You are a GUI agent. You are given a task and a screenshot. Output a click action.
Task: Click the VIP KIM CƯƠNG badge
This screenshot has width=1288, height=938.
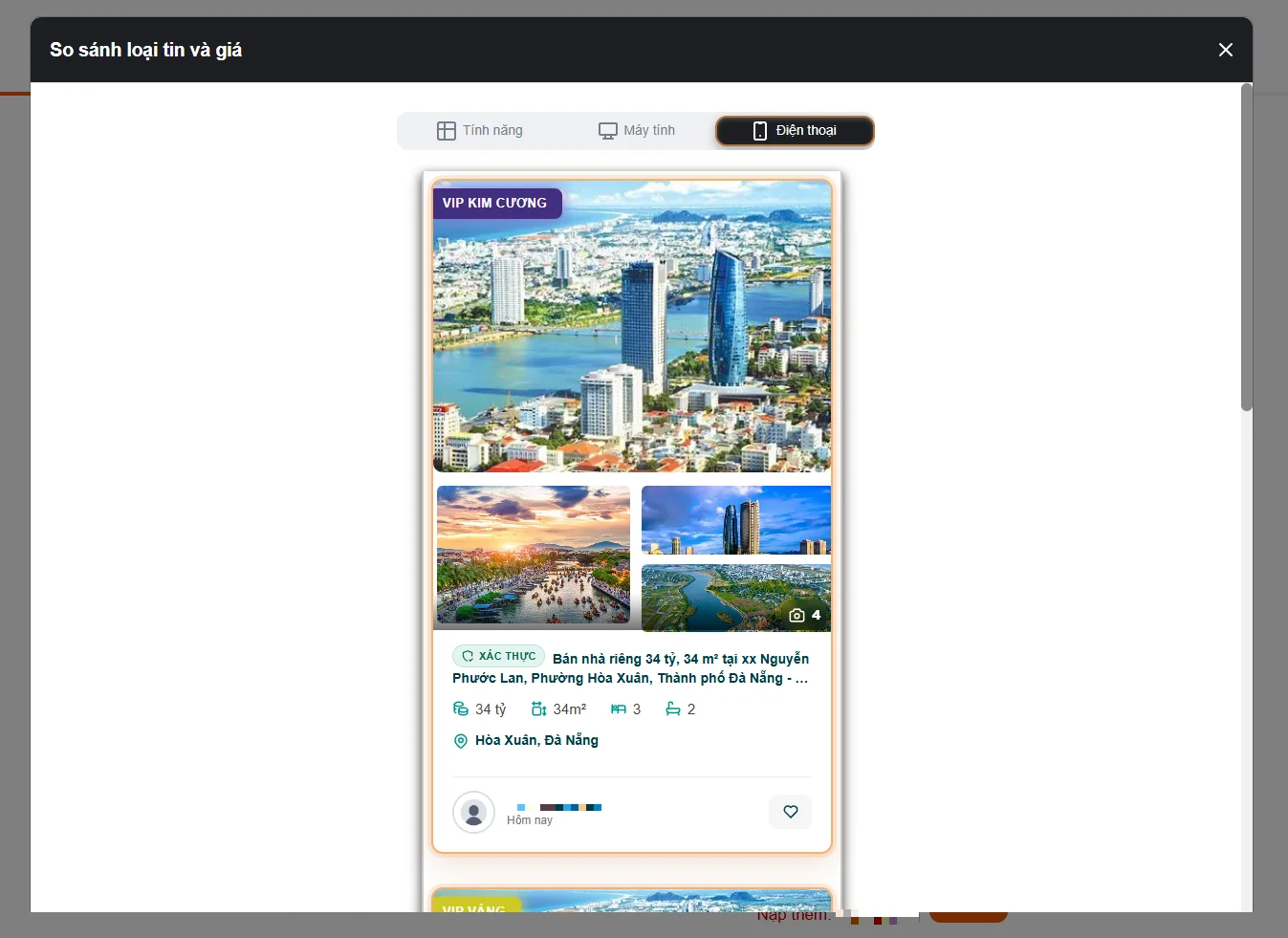click(496, 203)
